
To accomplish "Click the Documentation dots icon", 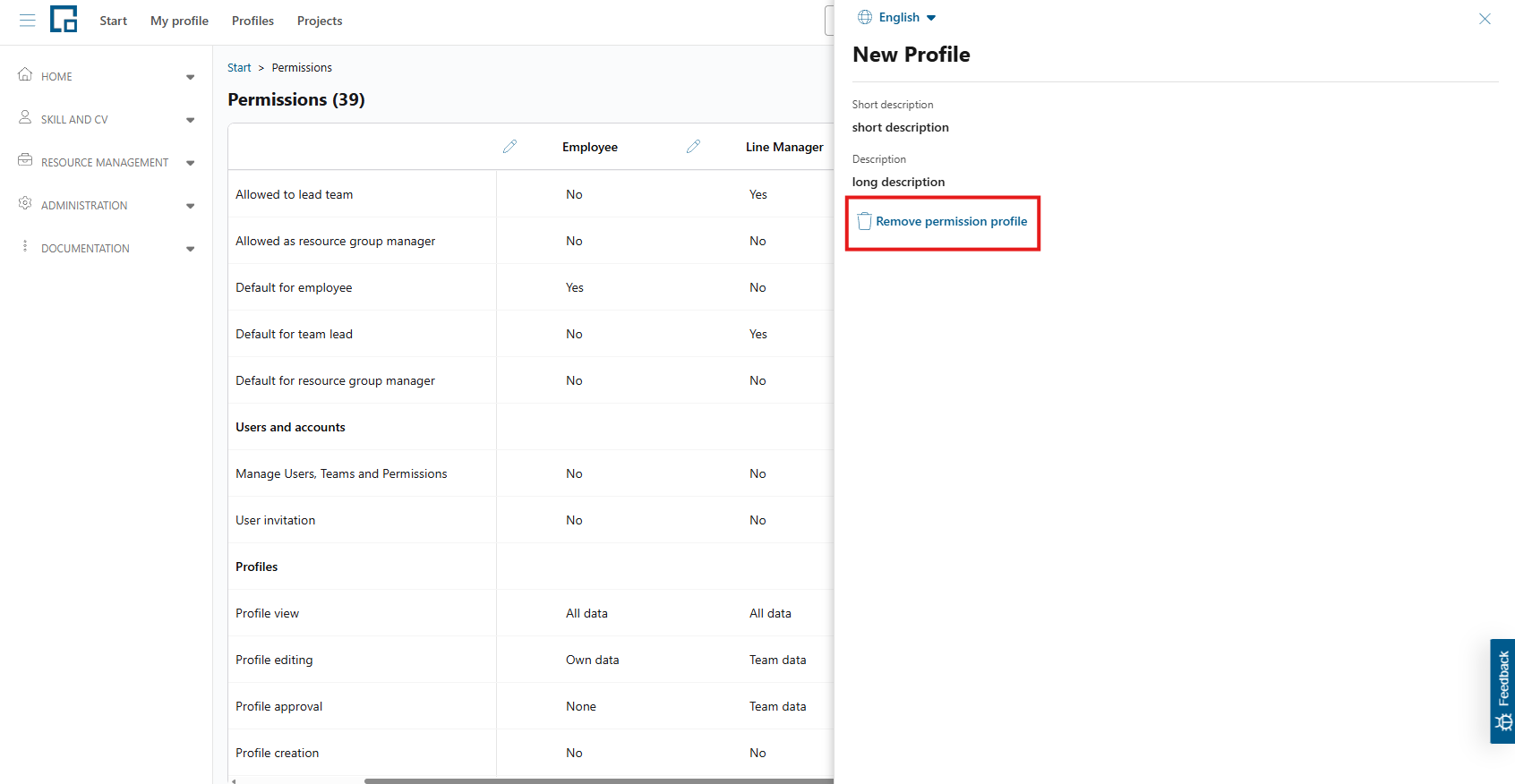I will pyautogui.click(x=25, y=246).
